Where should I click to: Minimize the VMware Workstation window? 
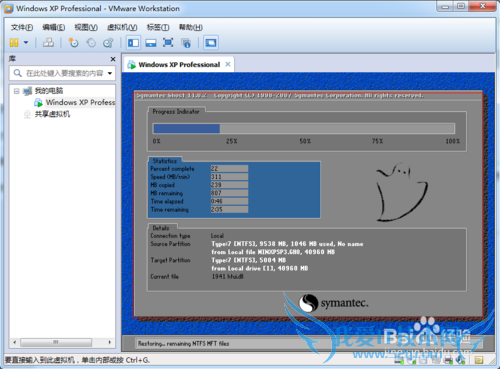tap(445, 6)
